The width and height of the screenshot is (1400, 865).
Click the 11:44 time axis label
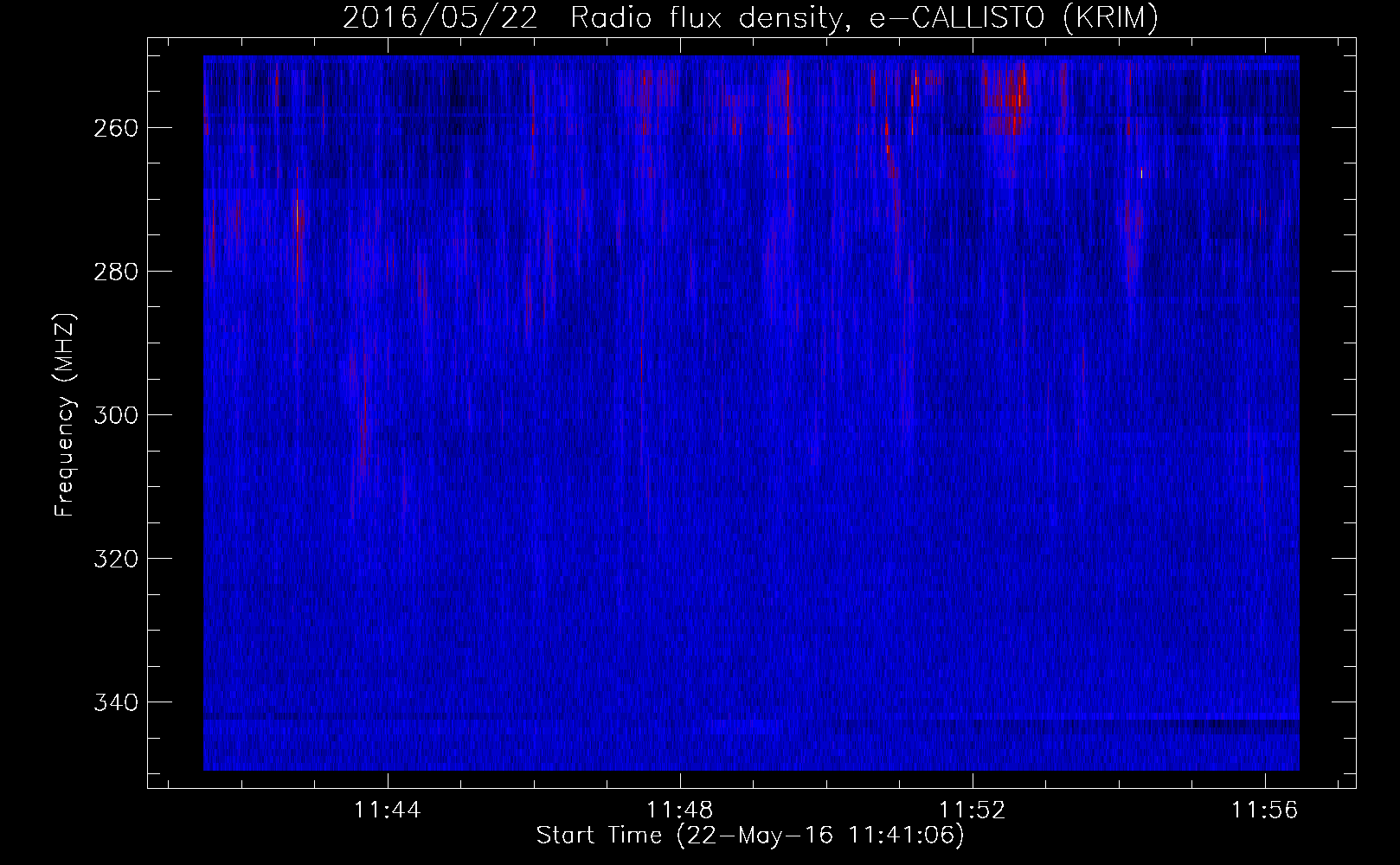(388, 811)
